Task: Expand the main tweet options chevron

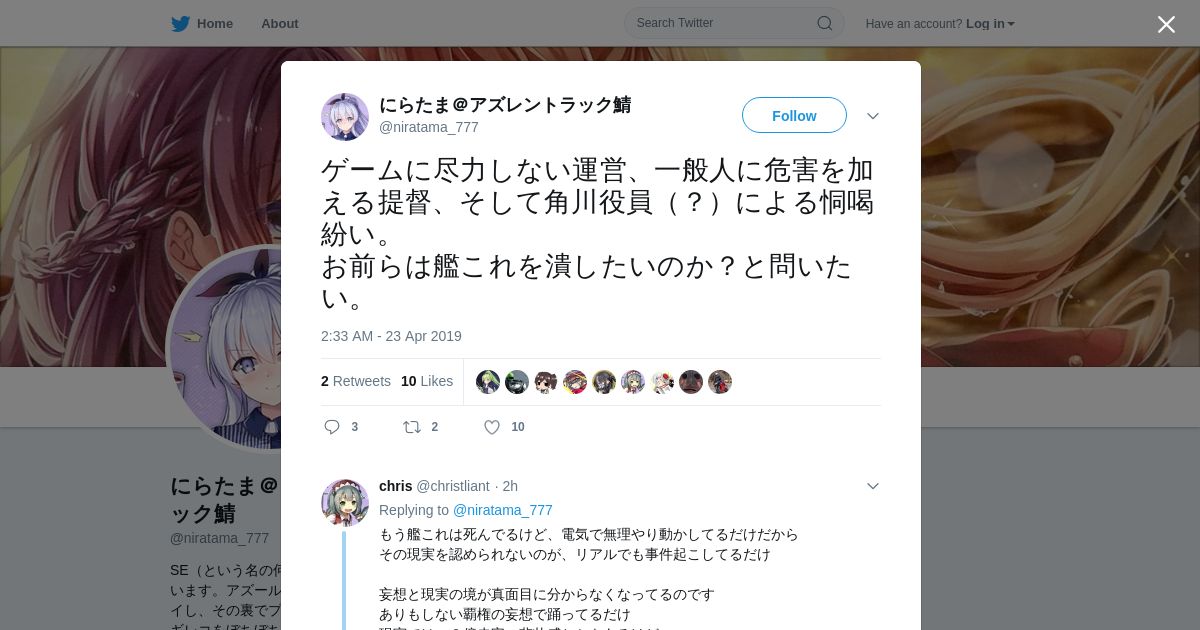Action: (x=873, y=116)
